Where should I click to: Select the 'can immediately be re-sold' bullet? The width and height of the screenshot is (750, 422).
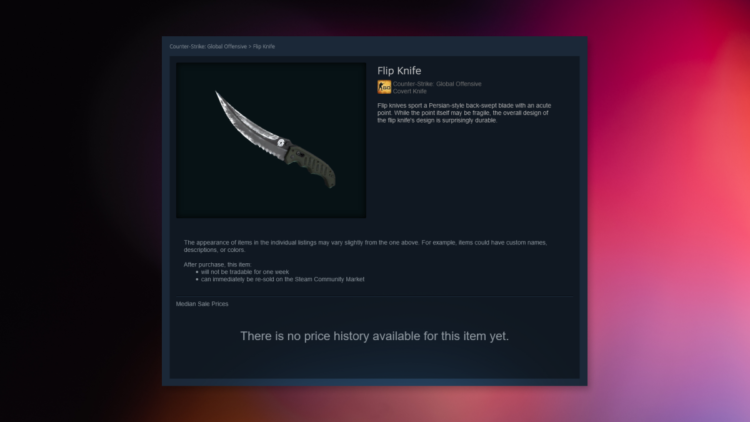pos(282,279)
